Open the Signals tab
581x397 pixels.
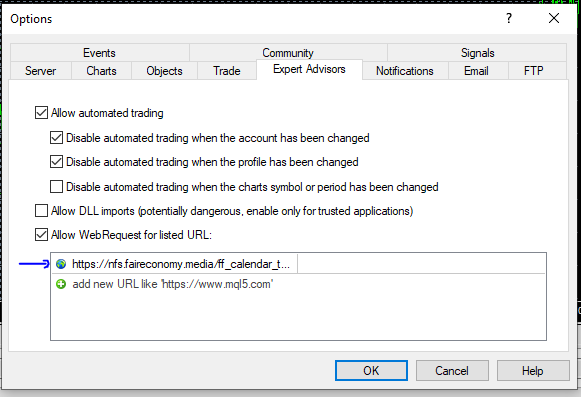click(477, 53)
